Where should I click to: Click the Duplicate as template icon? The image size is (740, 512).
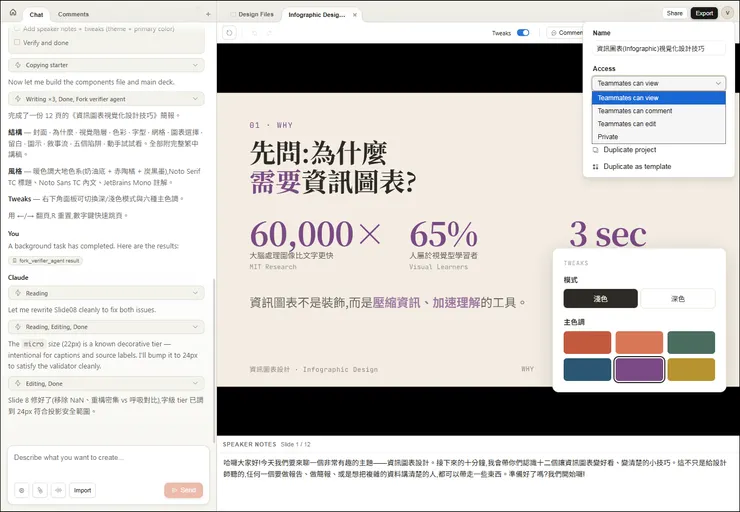point(596,167)
